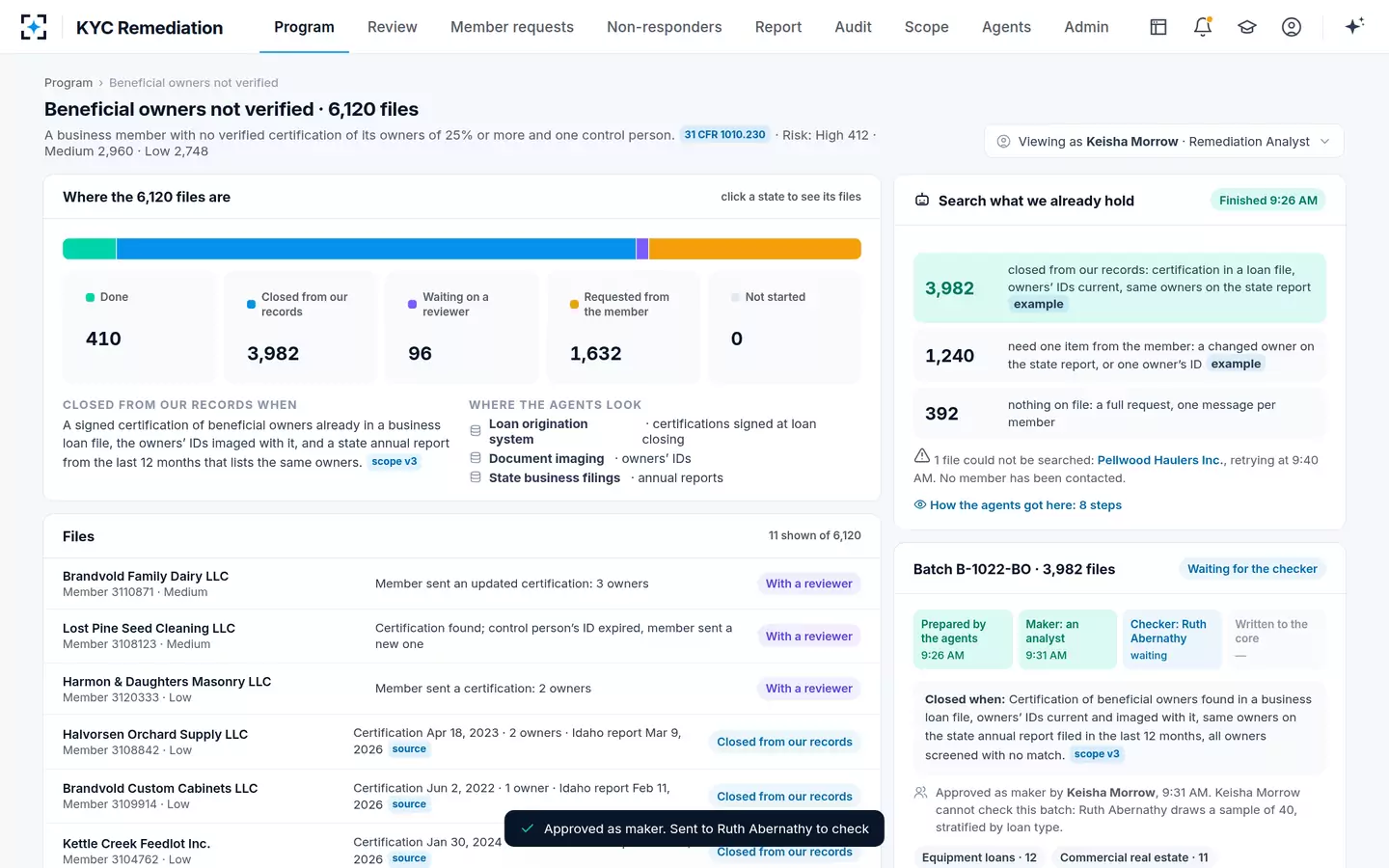
Task: Click the agent robot icon beside Search heading
Action: 922,201
